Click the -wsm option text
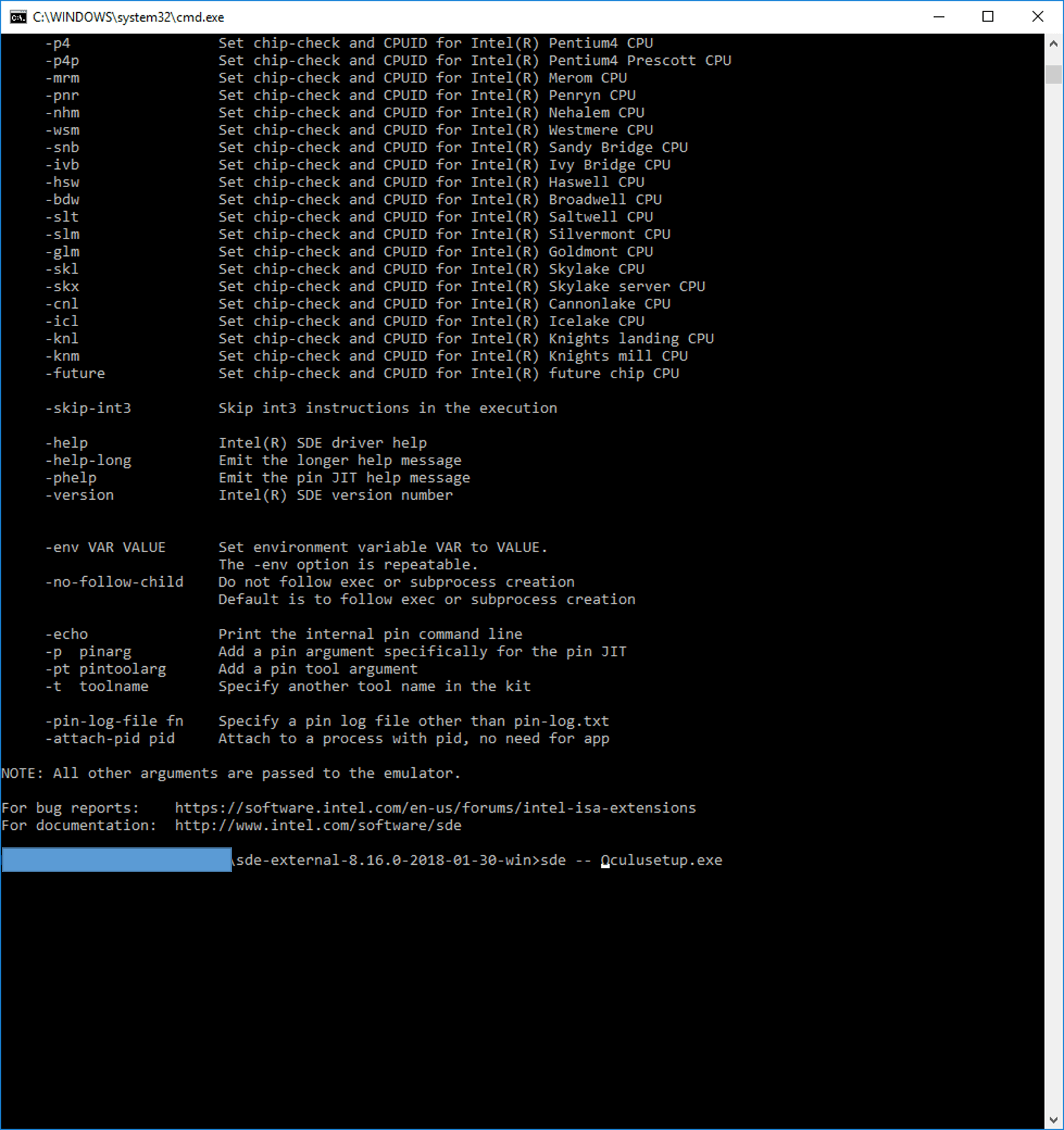This screenshot has height=1130, width=1064. [62, 130]
